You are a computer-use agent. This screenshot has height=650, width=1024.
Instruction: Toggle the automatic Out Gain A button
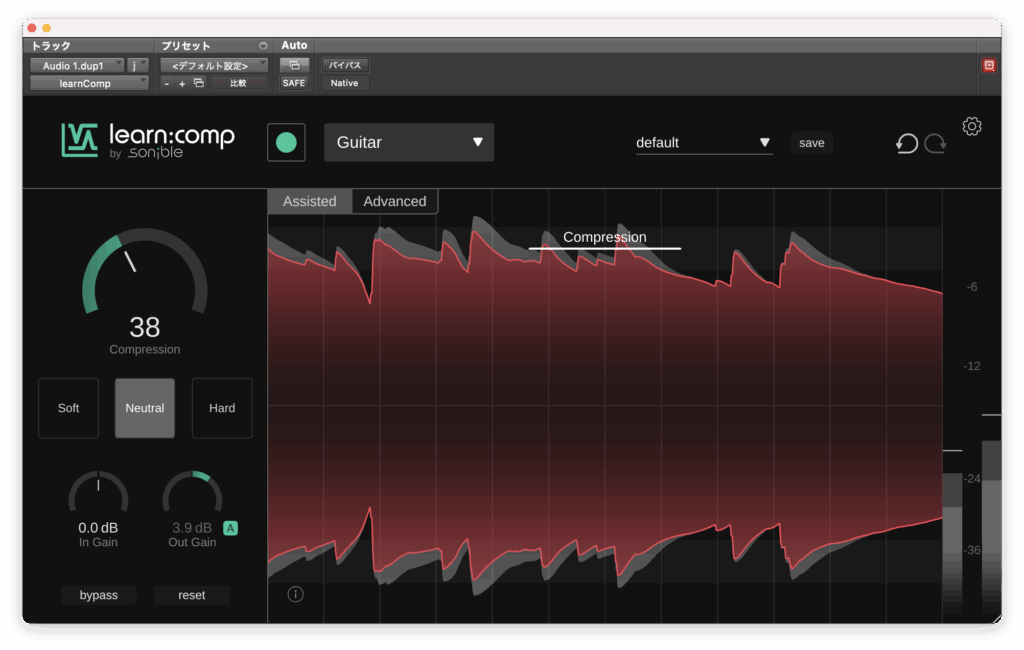coord(231,528)
